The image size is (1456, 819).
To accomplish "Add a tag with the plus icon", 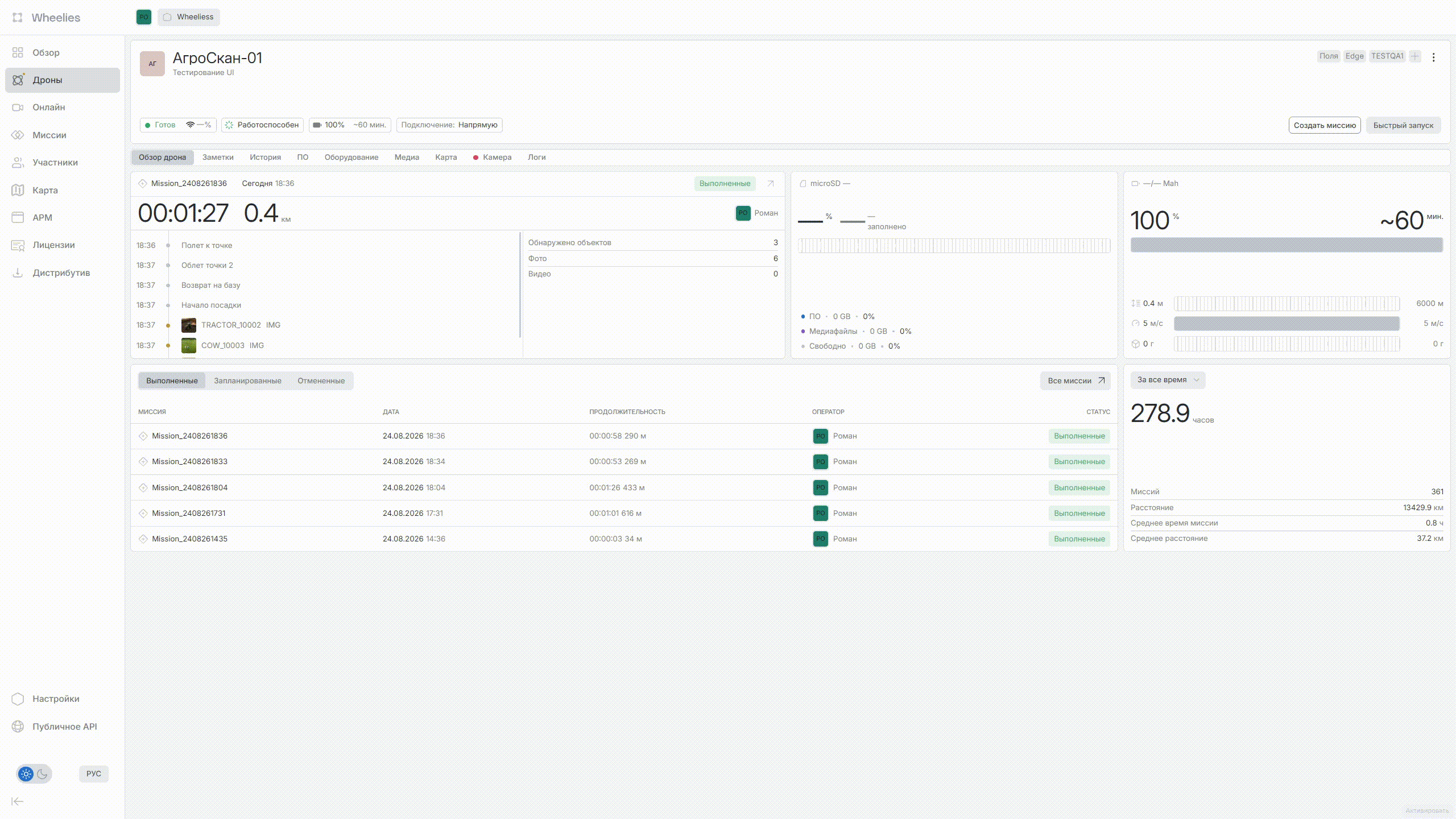I will (x=1415, y=56).
